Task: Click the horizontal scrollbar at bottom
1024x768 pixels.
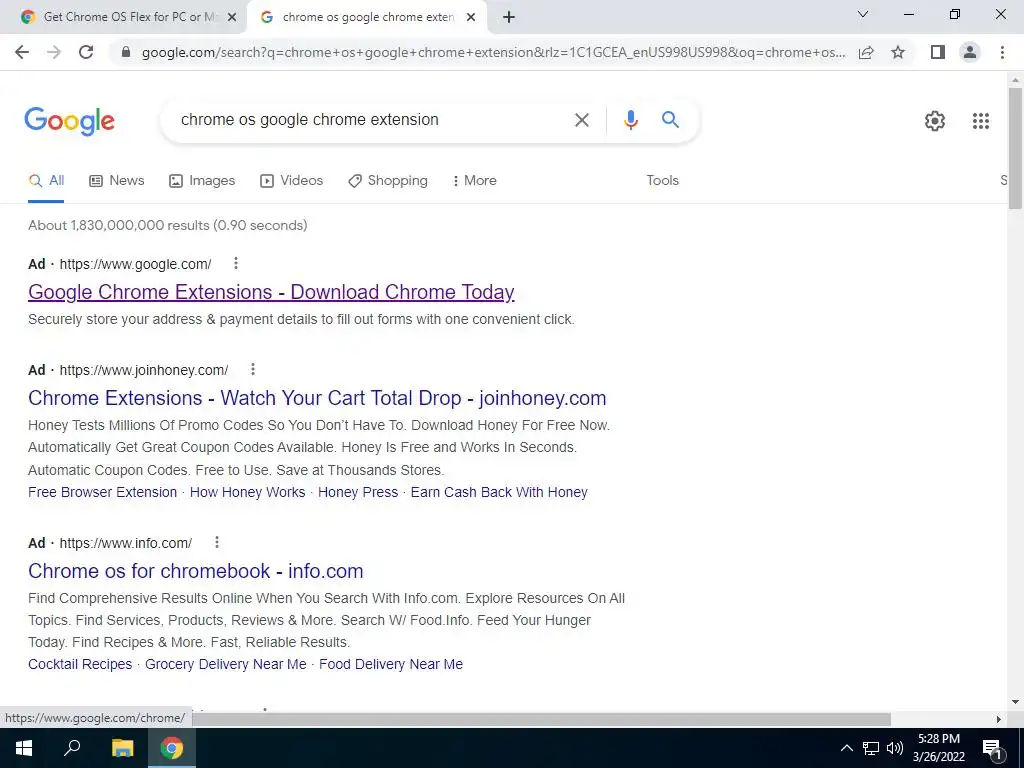Action: click(x=542, y=719)
